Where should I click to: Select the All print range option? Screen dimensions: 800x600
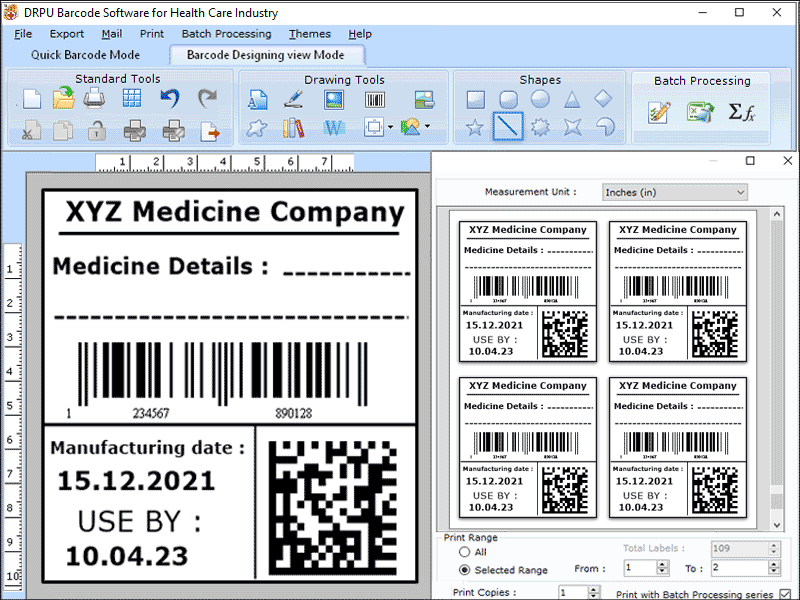click(x=465, y=551)
